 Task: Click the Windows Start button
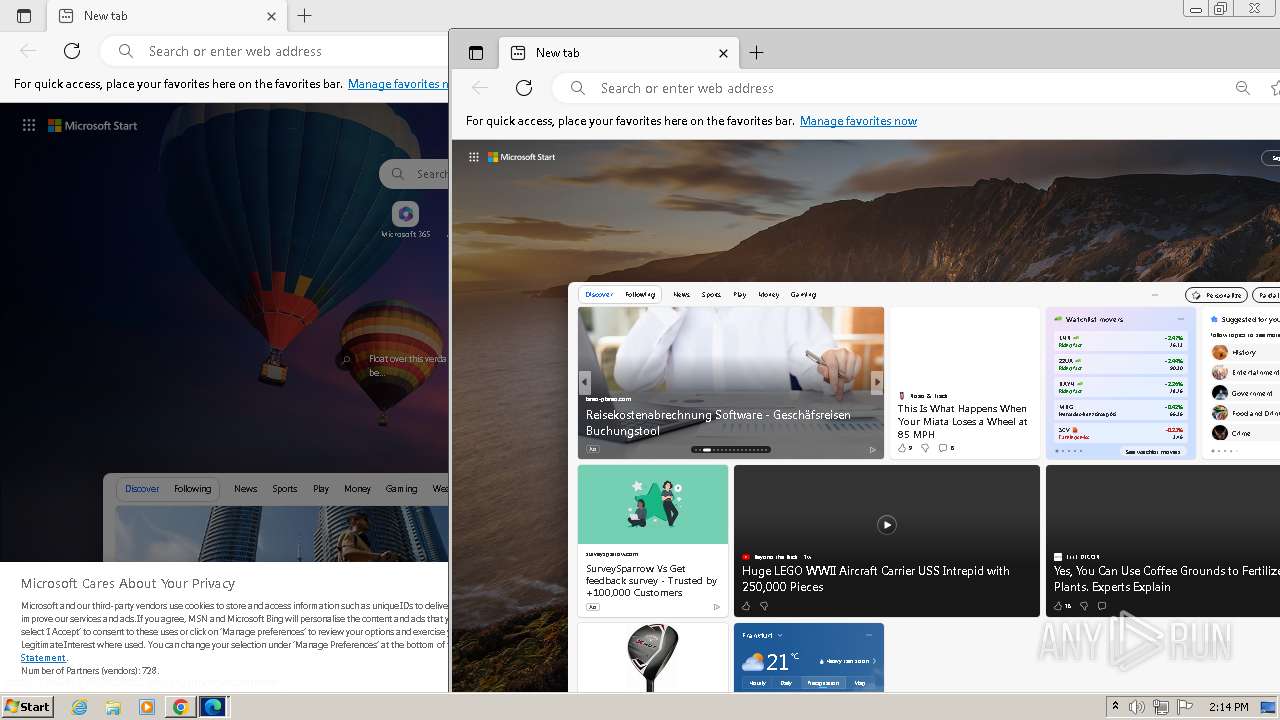pyautogui.click(x=27, y=706)
